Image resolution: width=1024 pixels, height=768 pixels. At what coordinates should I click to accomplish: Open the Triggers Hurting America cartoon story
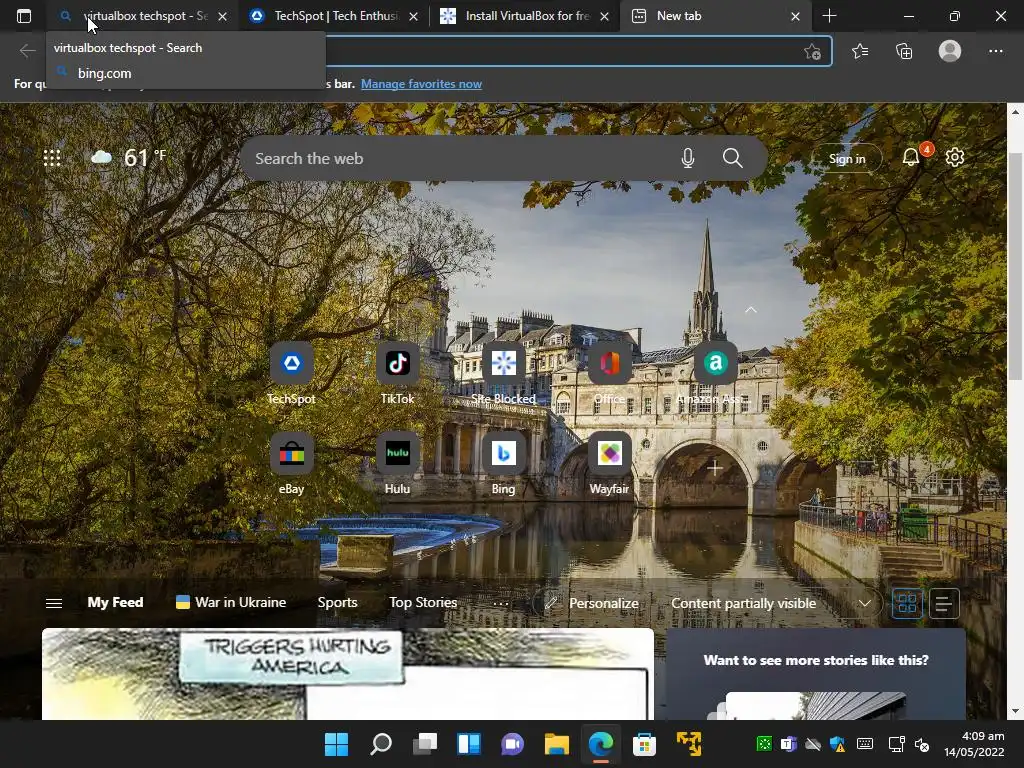(x=347, y=673)
